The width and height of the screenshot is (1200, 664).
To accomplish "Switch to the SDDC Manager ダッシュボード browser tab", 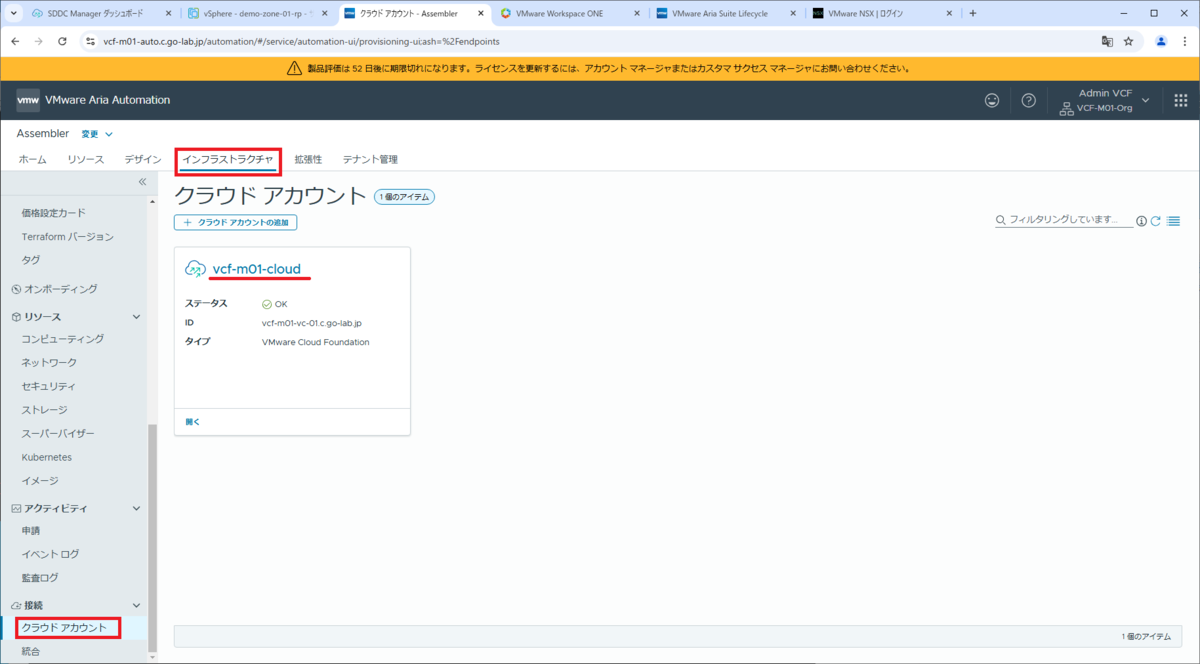I will (100, 13).
